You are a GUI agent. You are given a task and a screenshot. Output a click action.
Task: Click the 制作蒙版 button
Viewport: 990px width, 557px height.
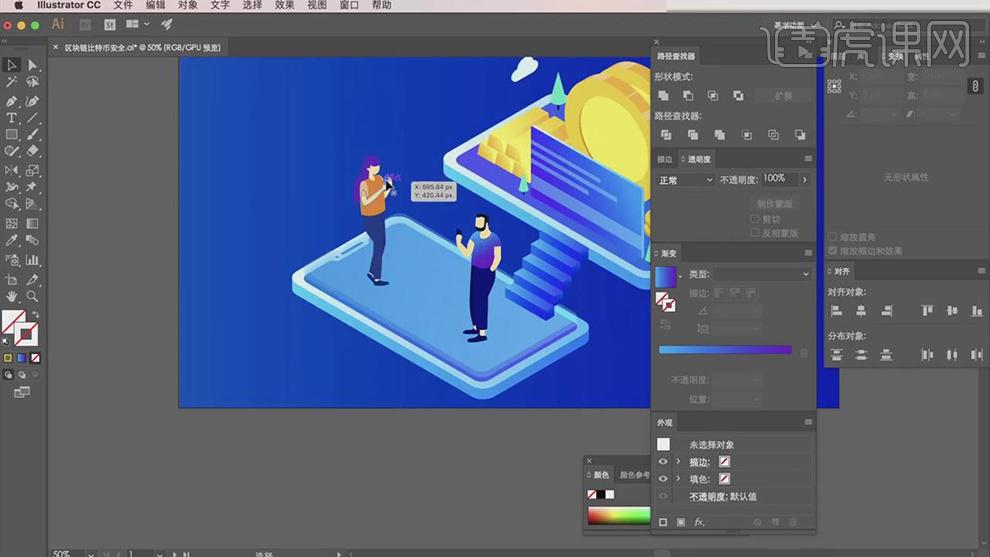click(x=775, y=204)
